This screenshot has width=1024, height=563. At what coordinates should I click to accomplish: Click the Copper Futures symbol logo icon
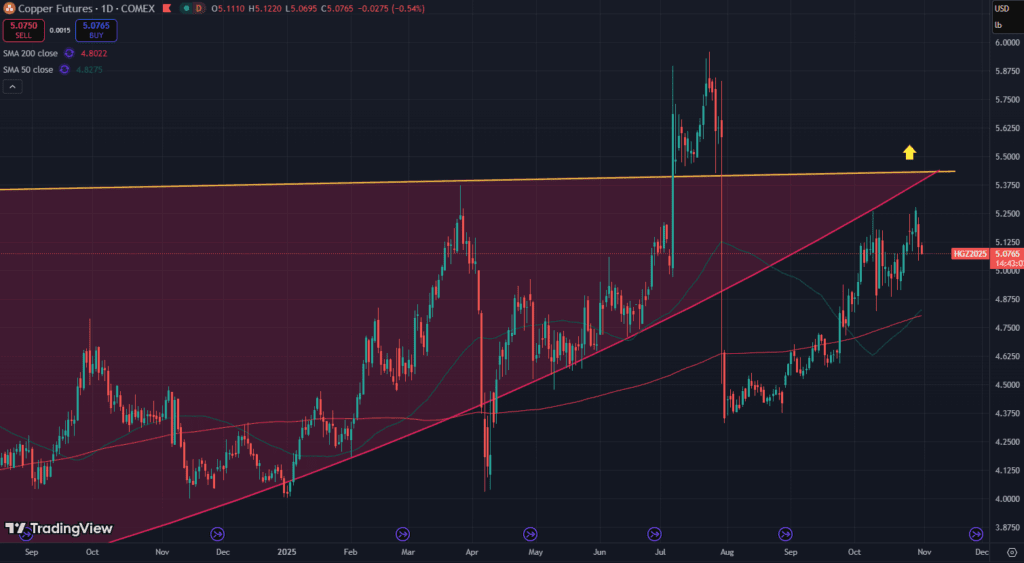(x=9, y=8)
